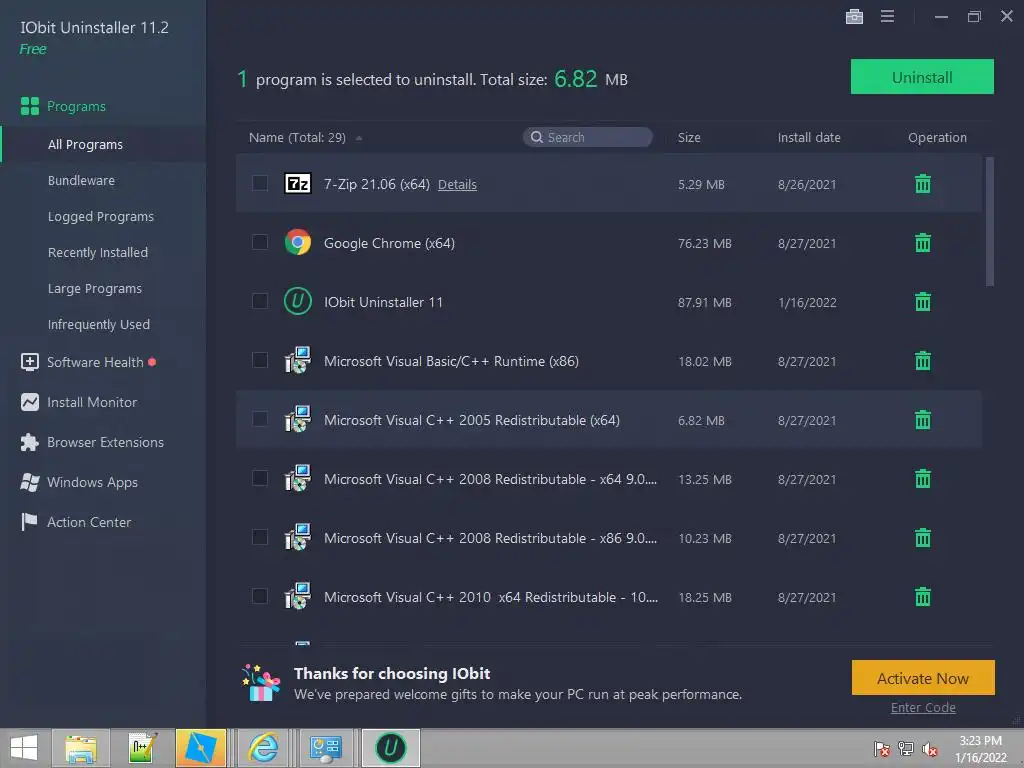The image size is (1024, 768).
Task: Click the Install date column header
Action: 808,137
